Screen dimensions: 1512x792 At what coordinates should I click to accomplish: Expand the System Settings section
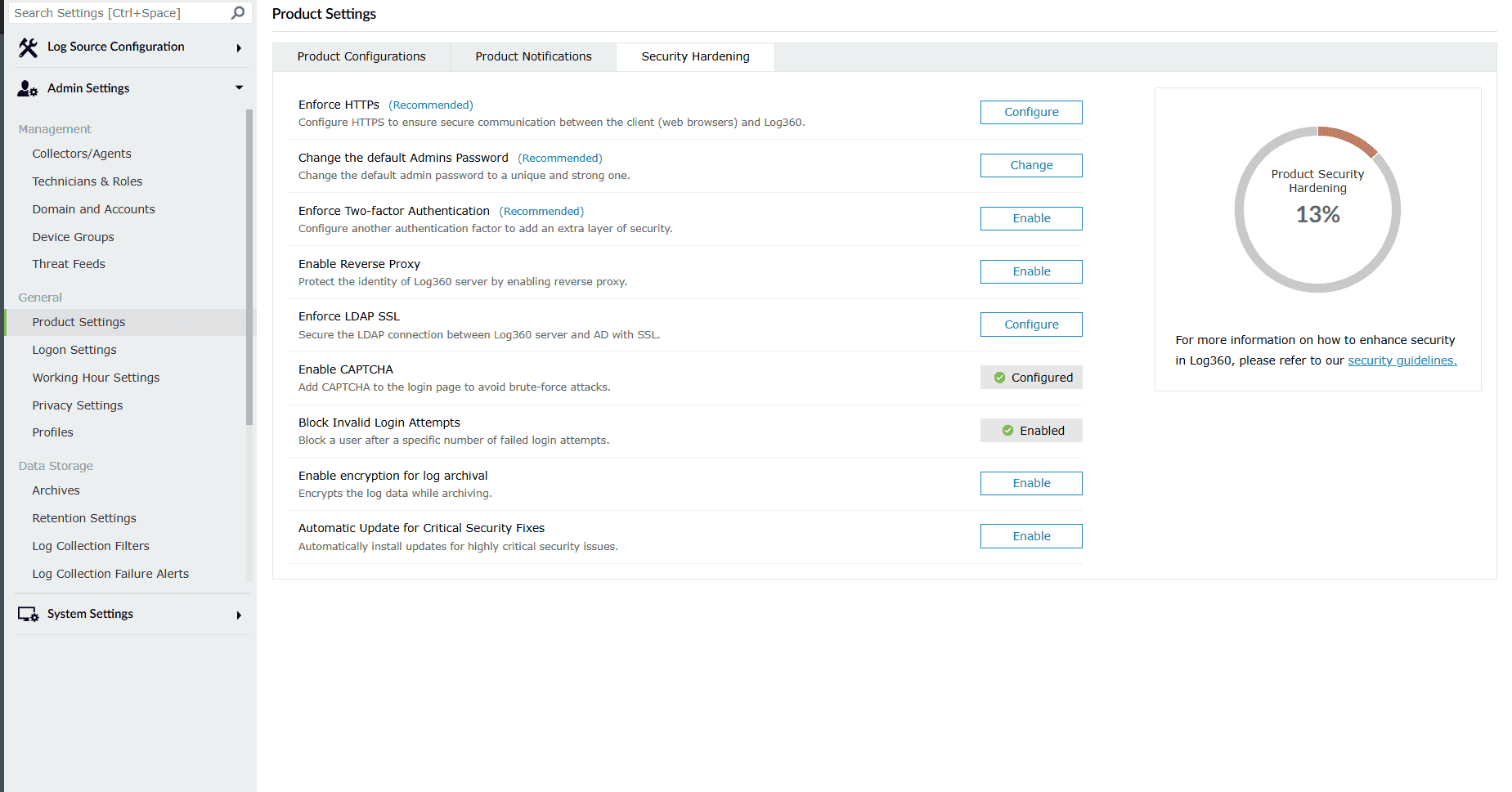(239, 614)
